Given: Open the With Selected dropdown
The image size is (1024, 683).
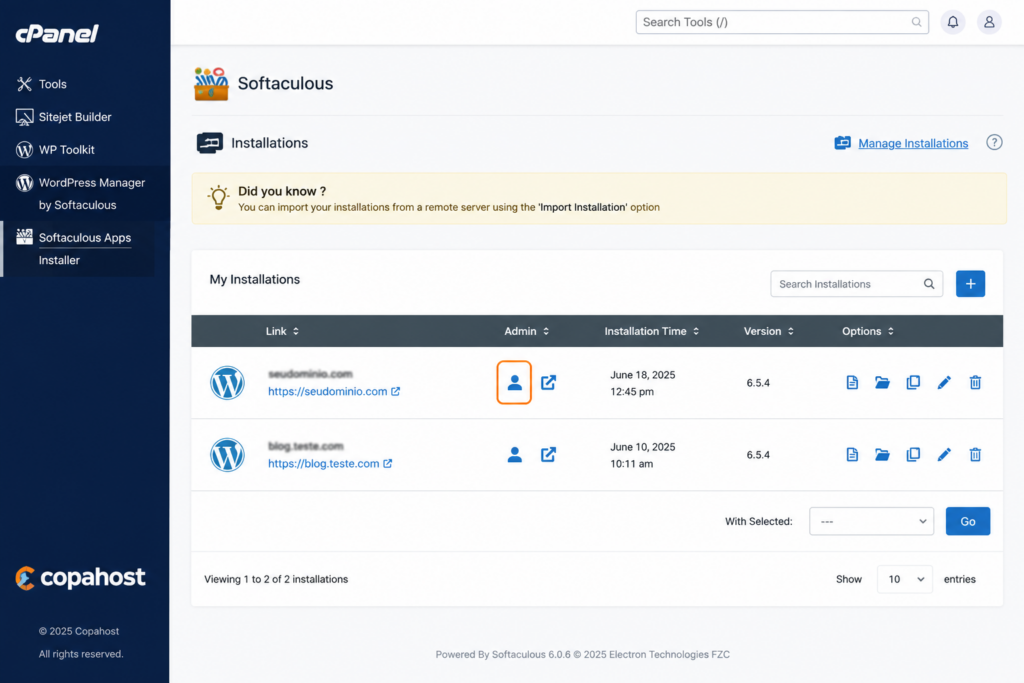Looking at the screenshot, I should (x=871, y=521).
